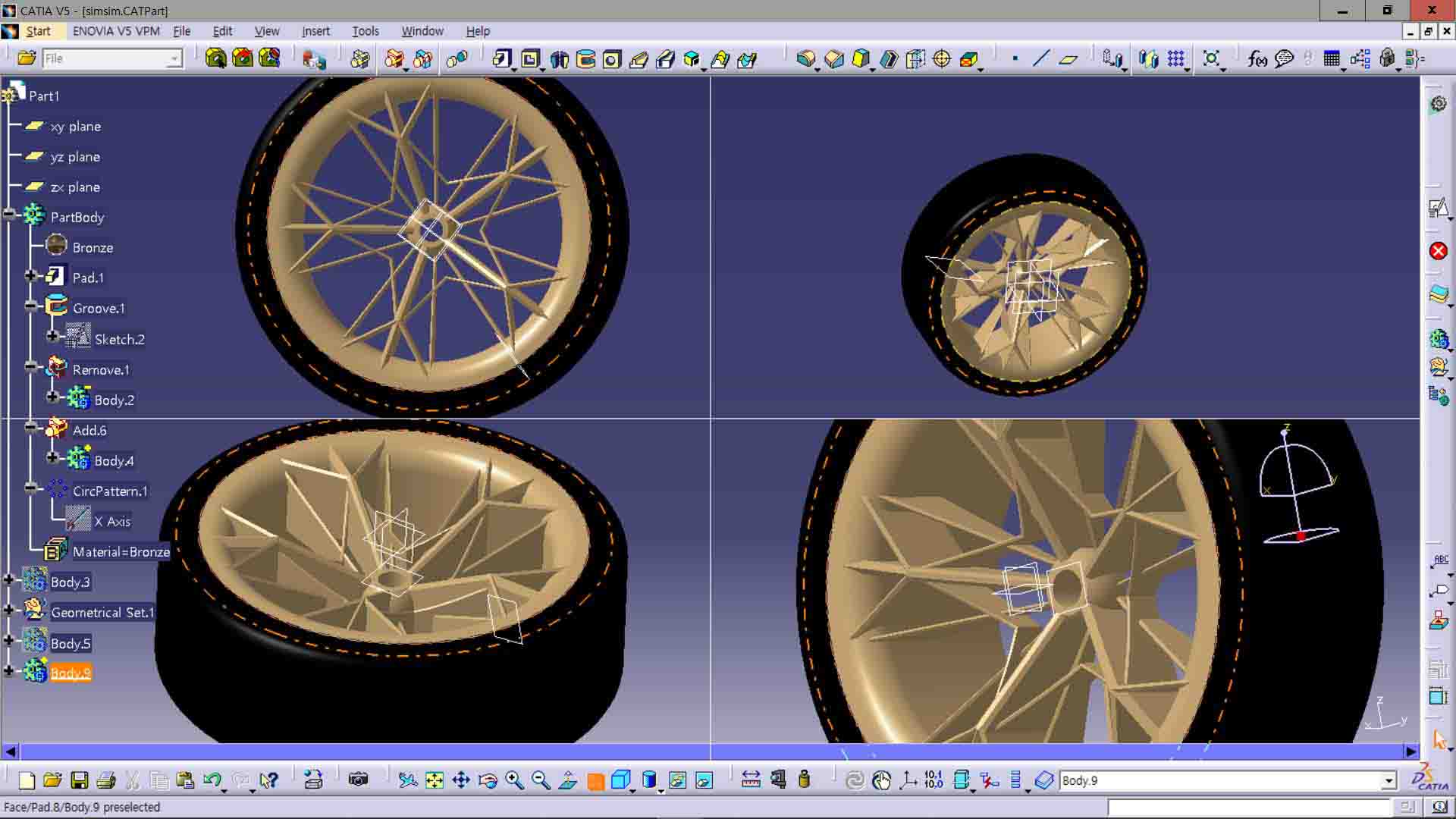Click the command input field in status bar
The image size is (1456, 819).
[x=1250, y=808]
